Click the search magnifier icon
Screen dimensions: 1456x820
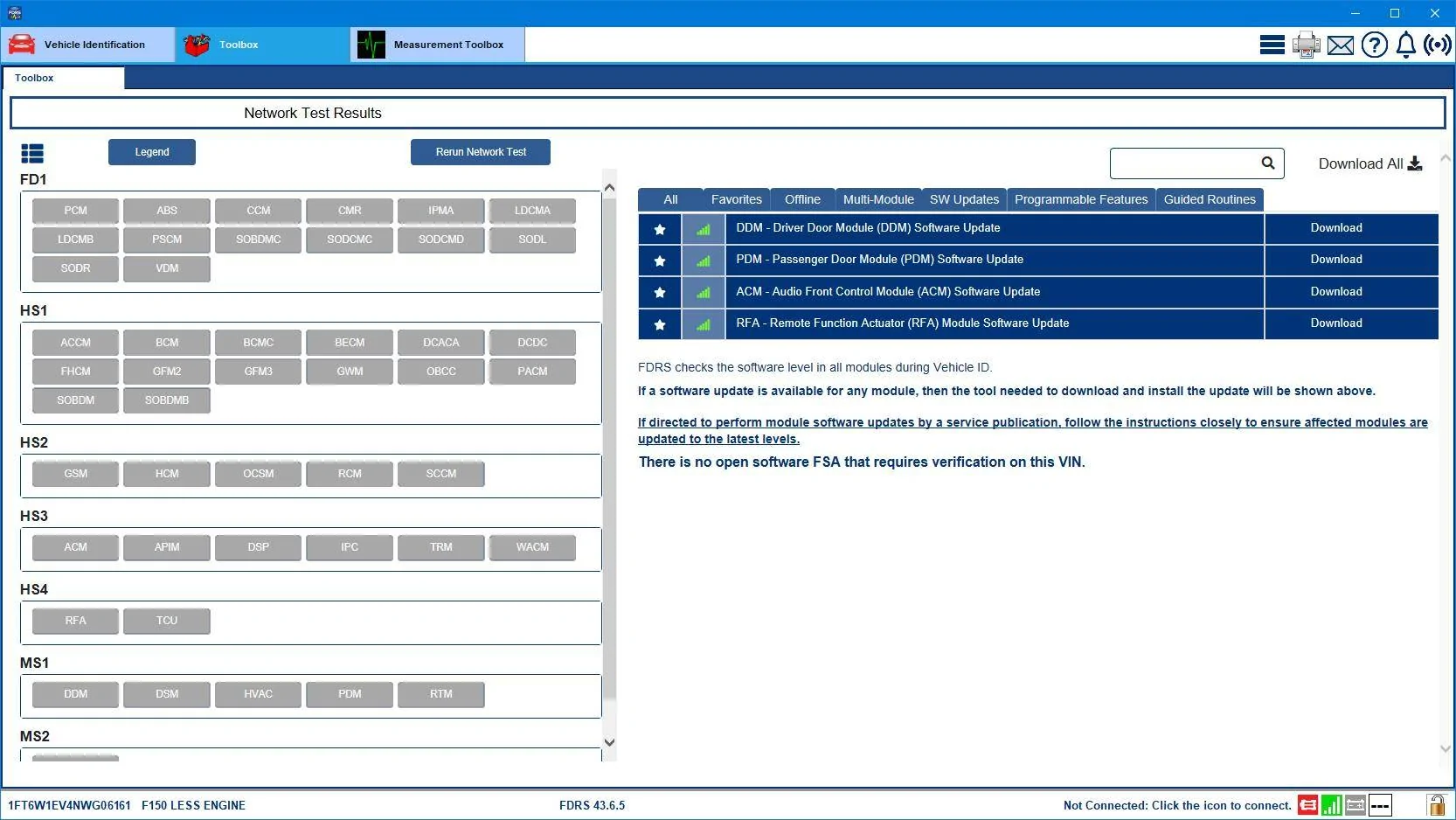tap(1268, 163)
